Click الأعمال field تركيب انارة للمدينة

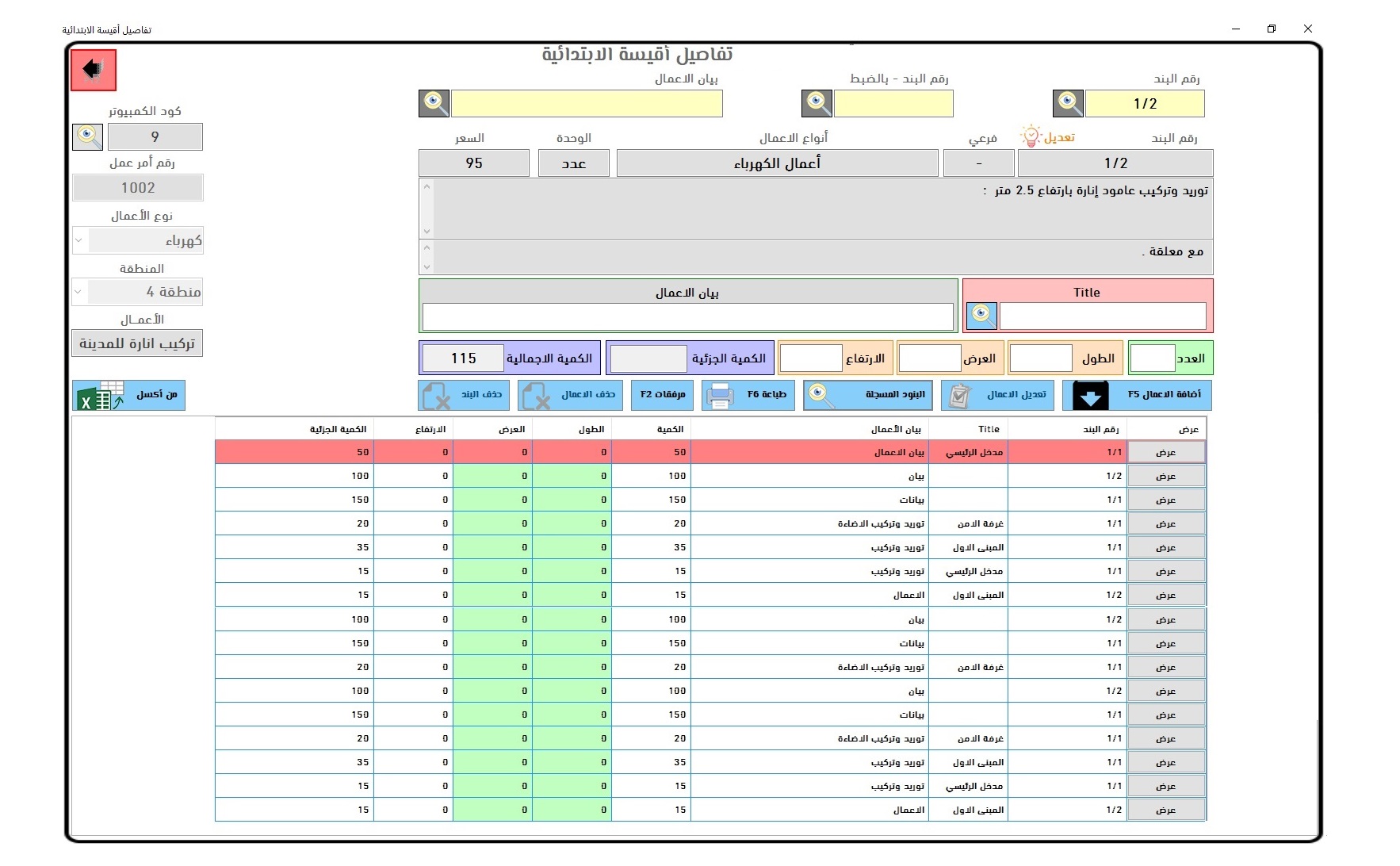point(137,343)
